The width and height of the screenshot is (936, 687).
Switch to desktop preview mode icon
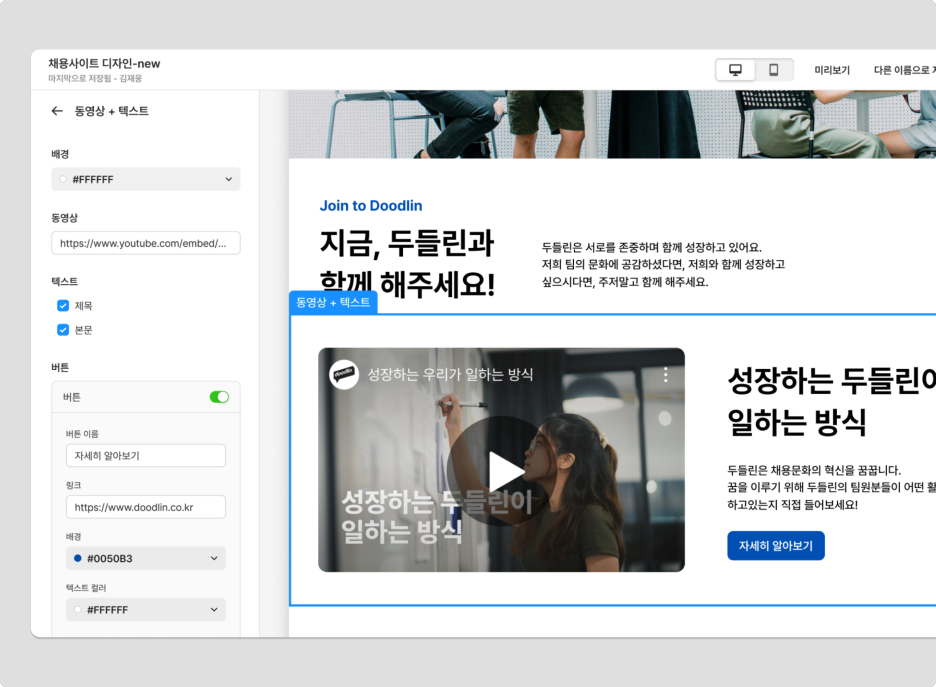(x=735, y=70)
